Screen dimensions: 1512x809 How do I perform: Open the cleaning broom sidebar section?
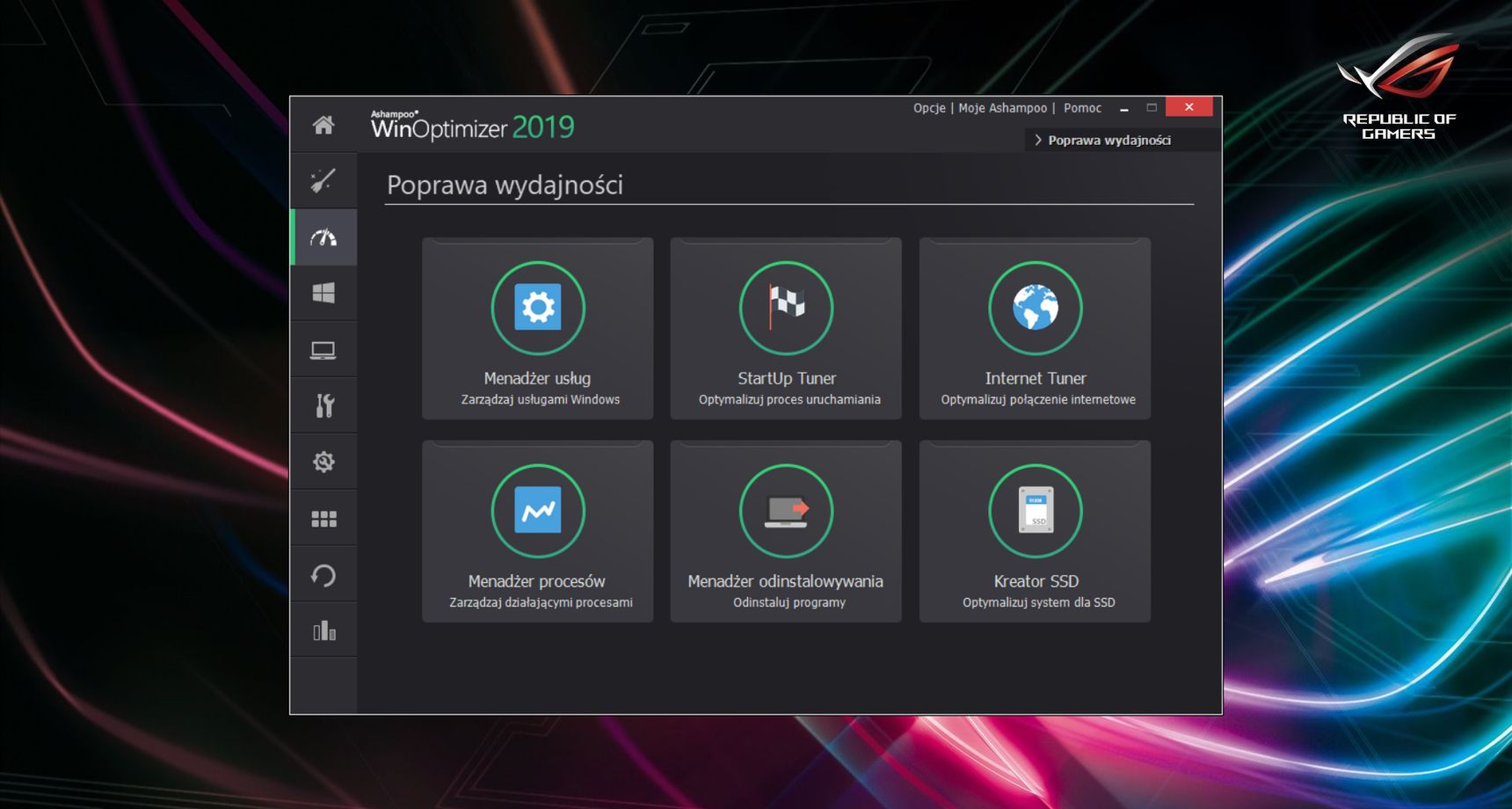tap(323, 180)
